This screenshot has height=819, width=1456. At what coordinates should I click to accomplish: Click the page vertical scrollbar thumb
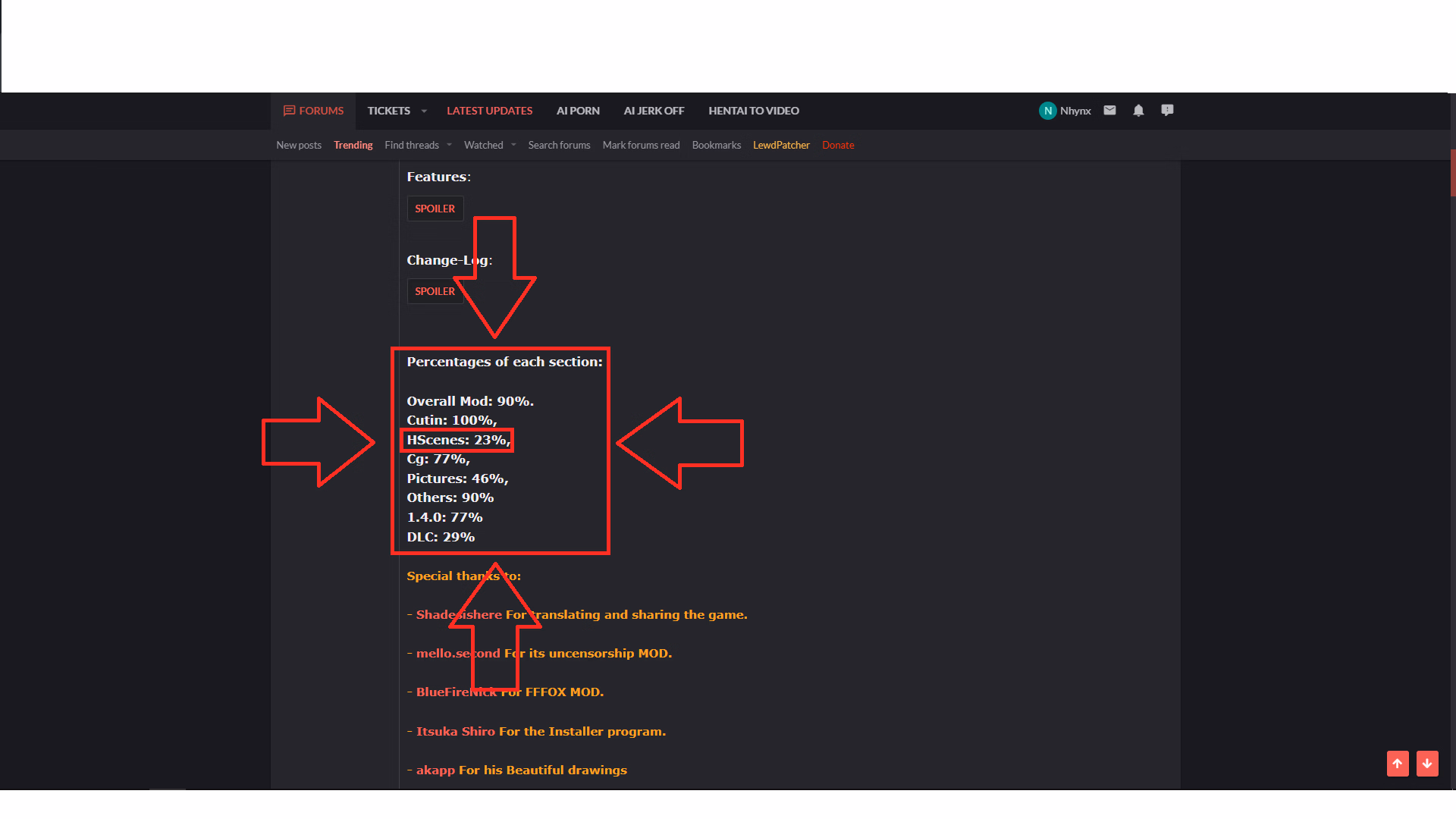(1452, 173)
